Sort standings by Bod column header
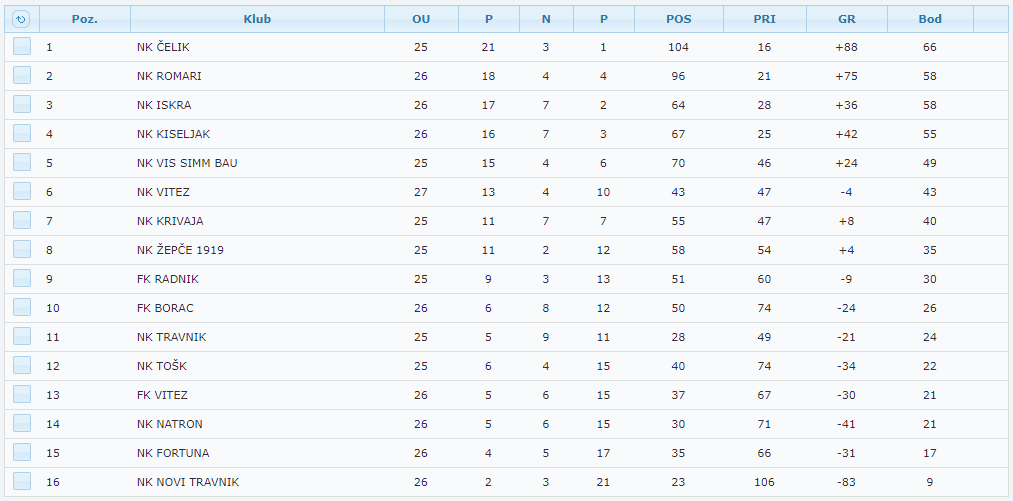Screen dimensions: 1013x501 pos(930,19)
